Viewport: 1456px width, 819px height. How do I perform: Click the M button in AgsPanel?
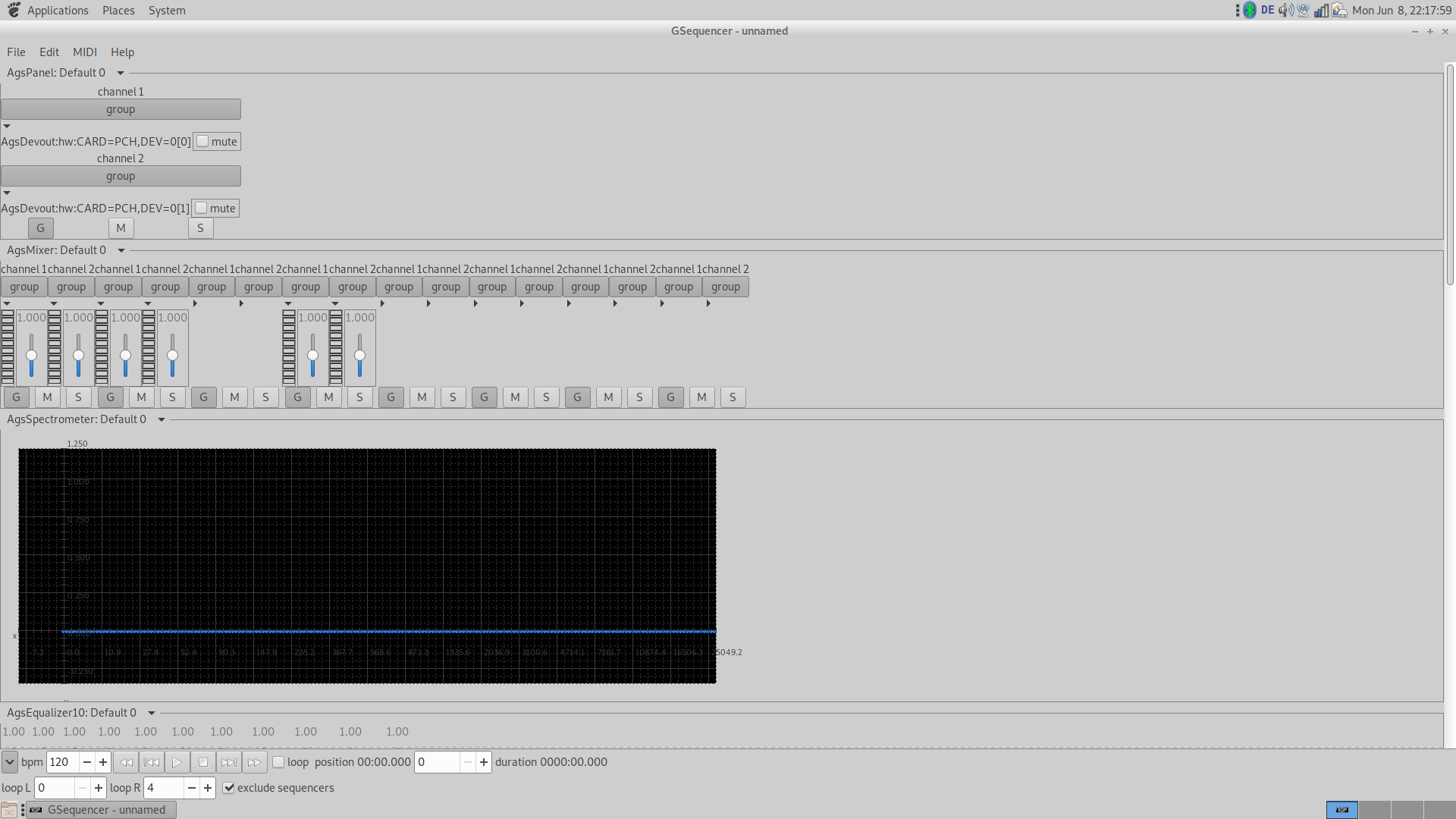click(121, 228)
